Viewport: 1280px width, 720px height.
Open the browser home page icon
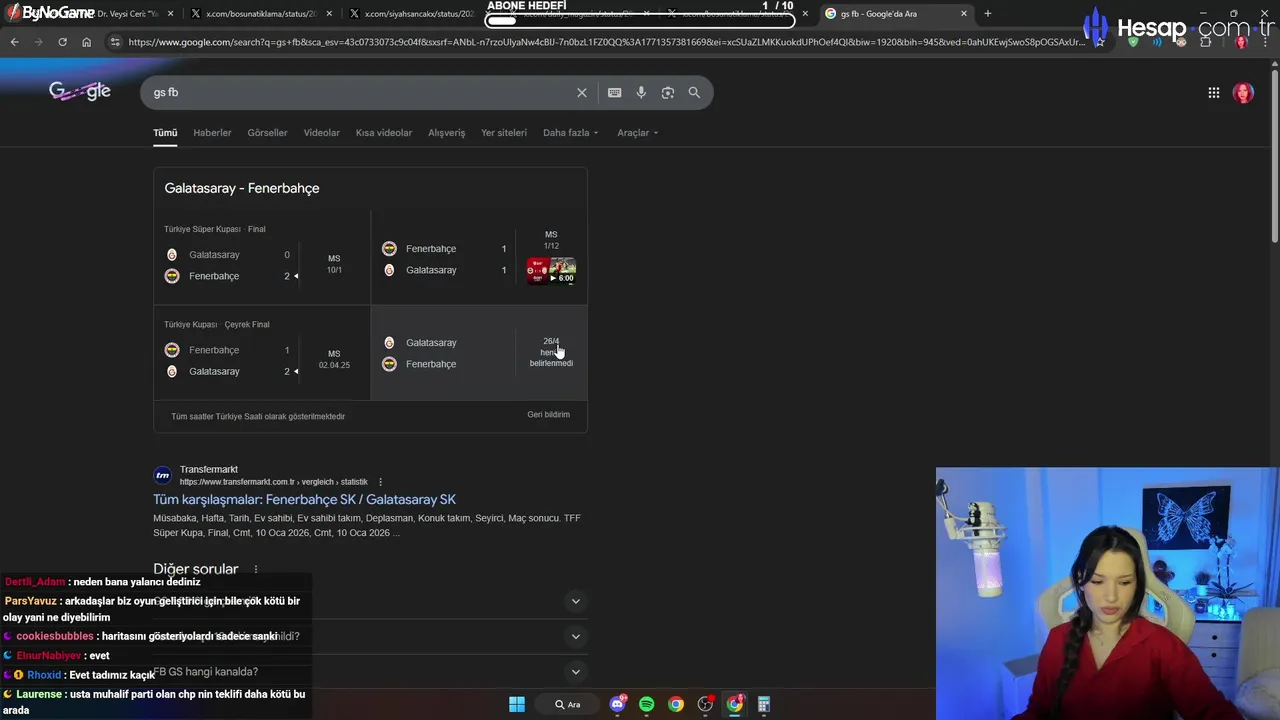[86, 42]
